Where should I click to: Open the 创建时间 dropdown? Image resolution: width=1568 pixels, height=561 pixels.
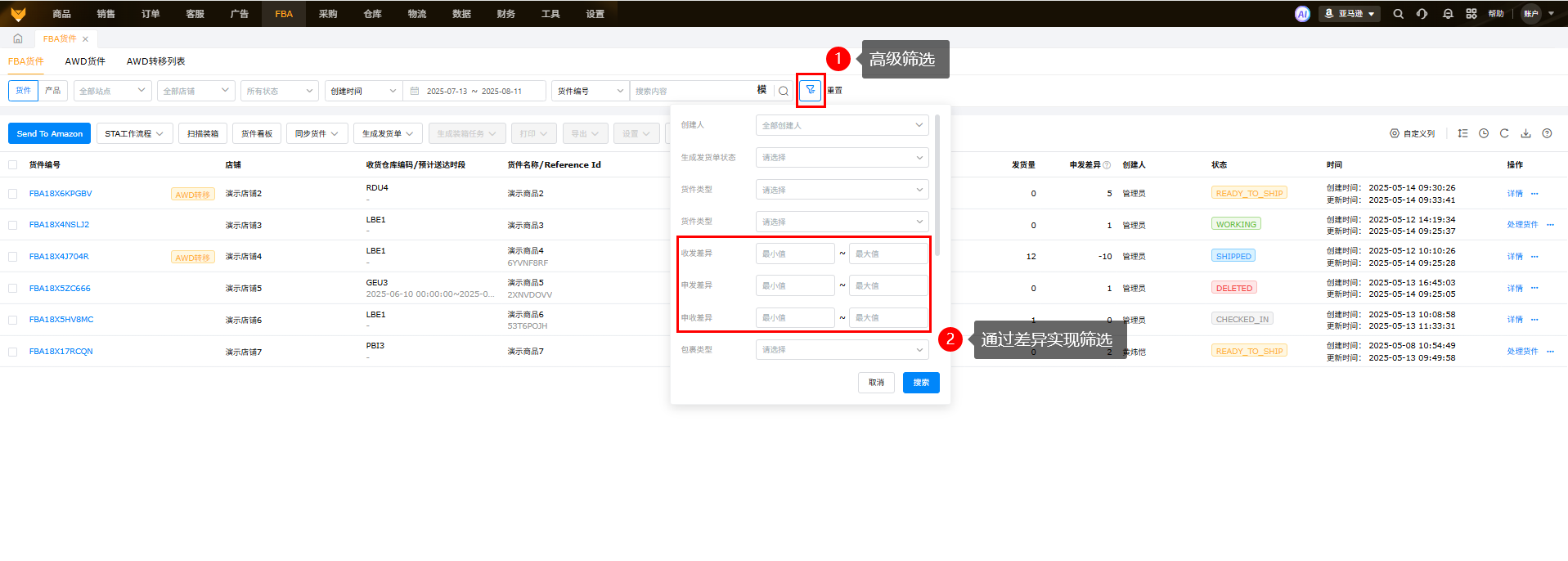click(x=364, y=91)
